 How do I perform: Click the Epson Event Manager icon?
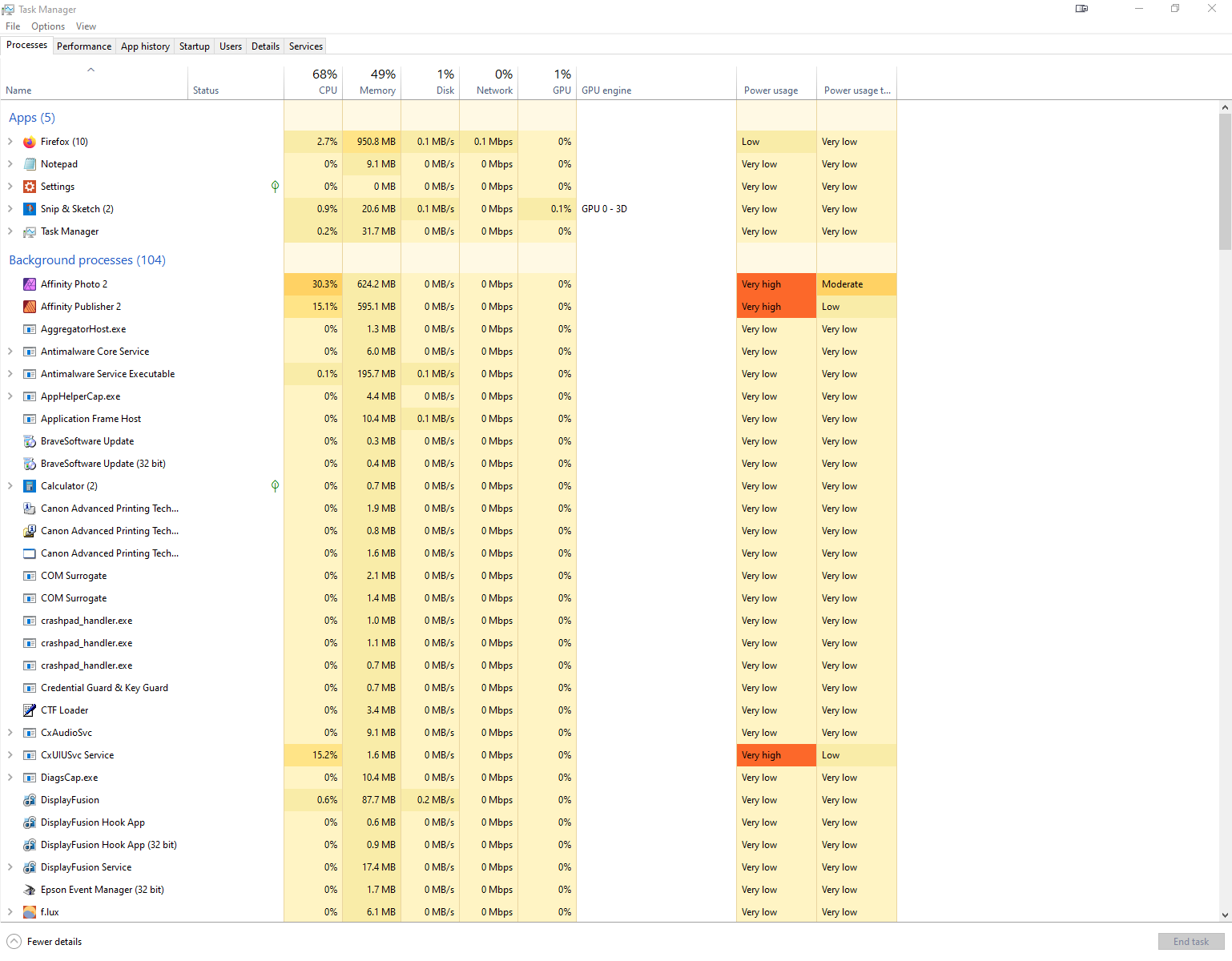29,889
